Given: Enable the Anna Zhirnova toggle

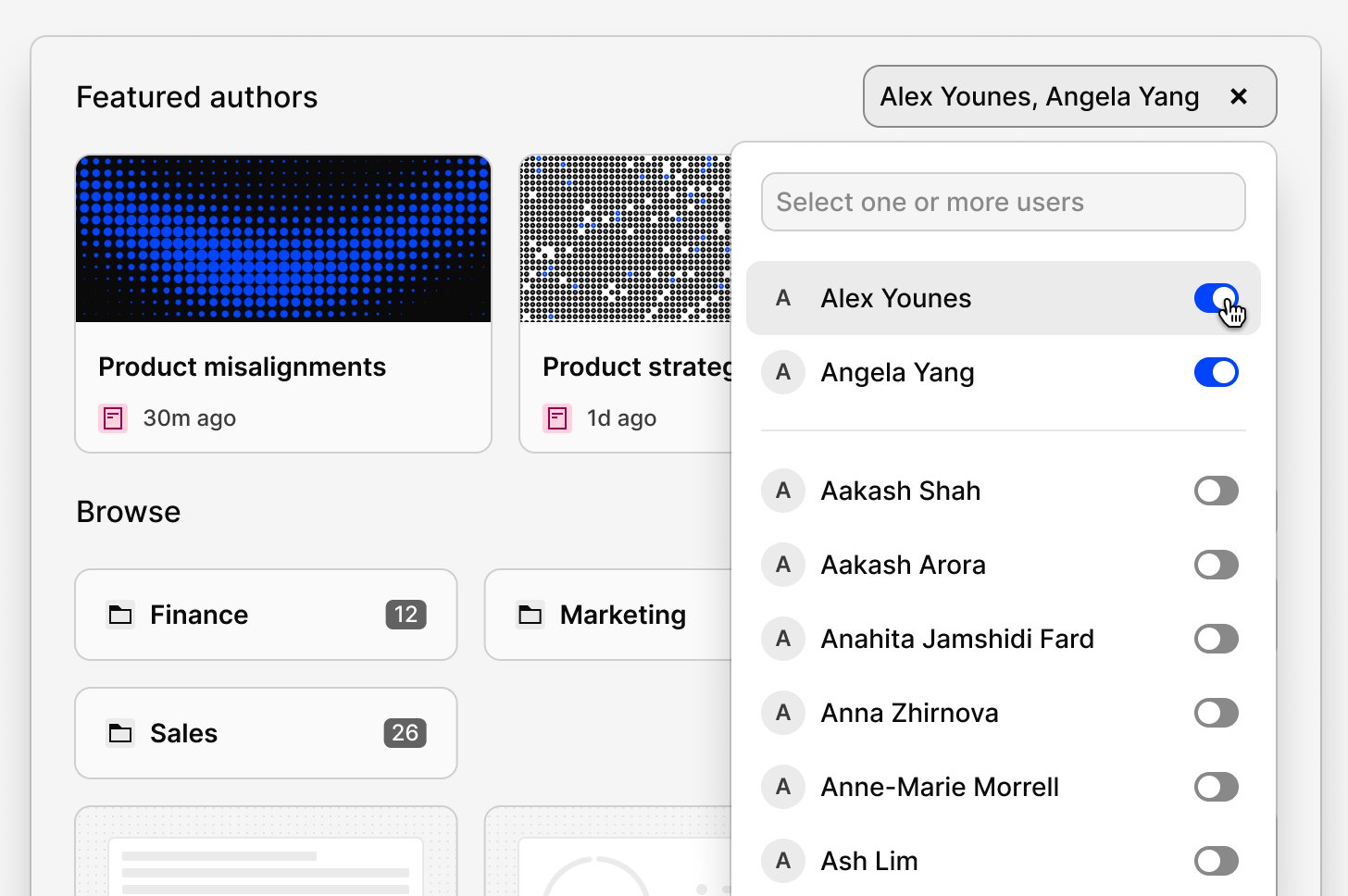Looking at the screenshot, I should coord(1217,713).
